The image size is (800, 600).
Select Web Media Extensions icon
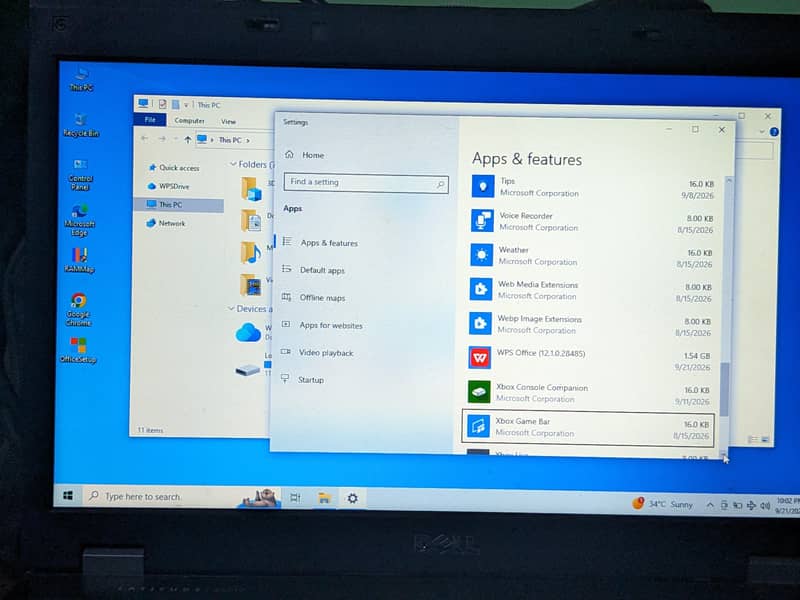tap(481, 289)
